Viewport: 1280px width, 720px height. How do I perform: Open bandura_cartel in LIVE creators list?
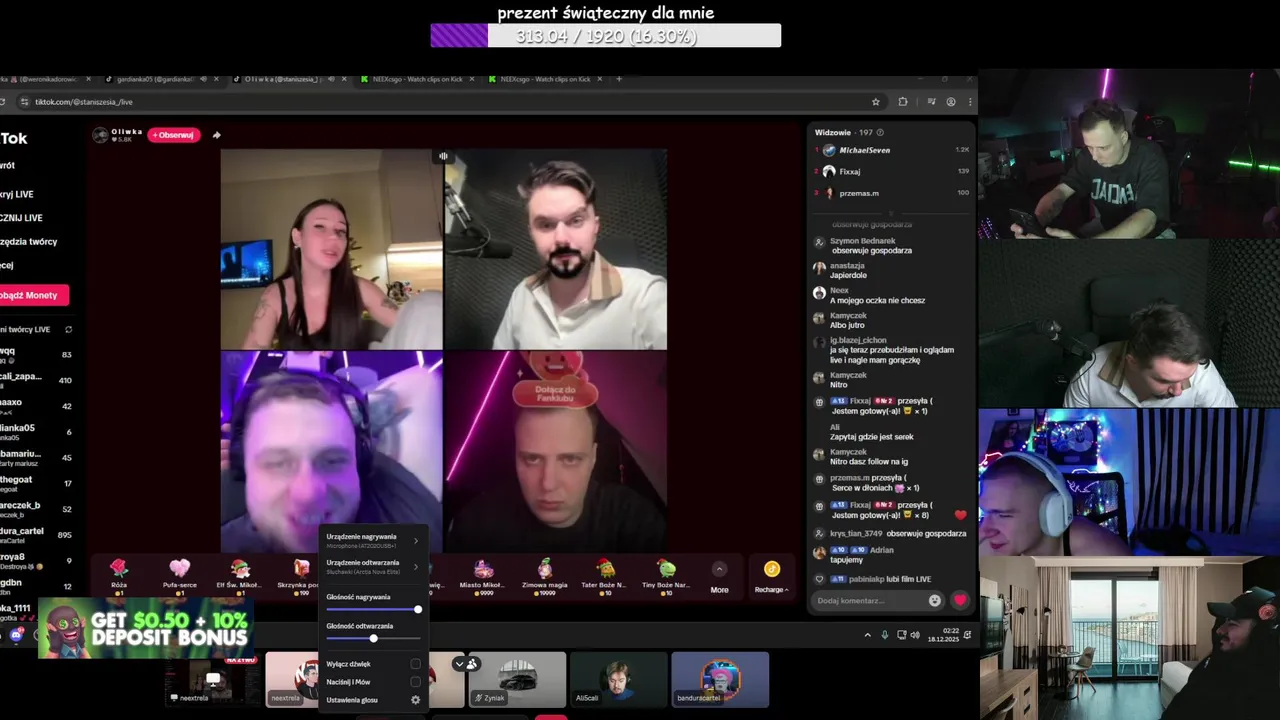pos(37,534)
